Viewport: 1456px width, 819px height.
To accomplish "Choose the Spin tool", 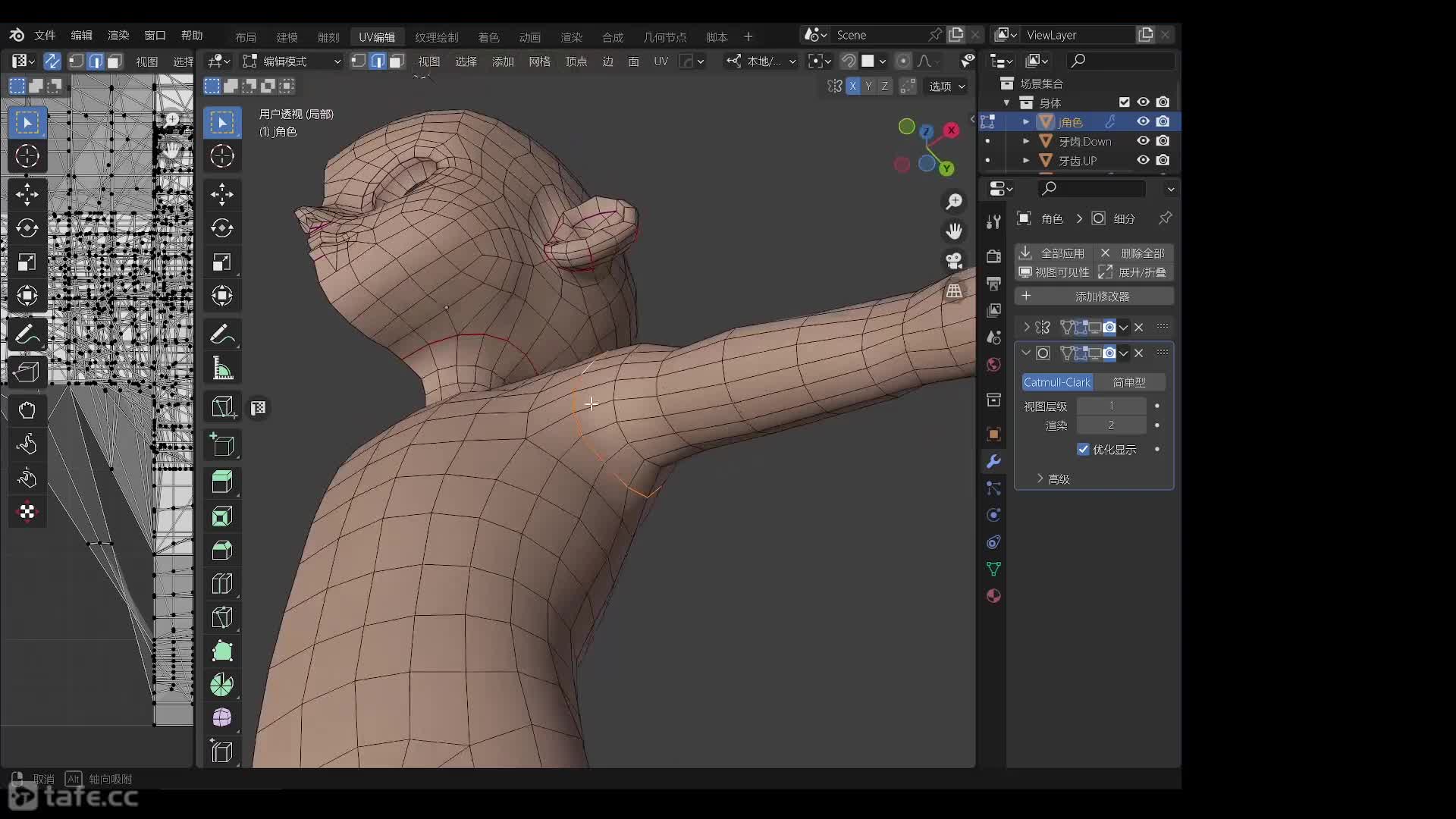I will [222, 685].
